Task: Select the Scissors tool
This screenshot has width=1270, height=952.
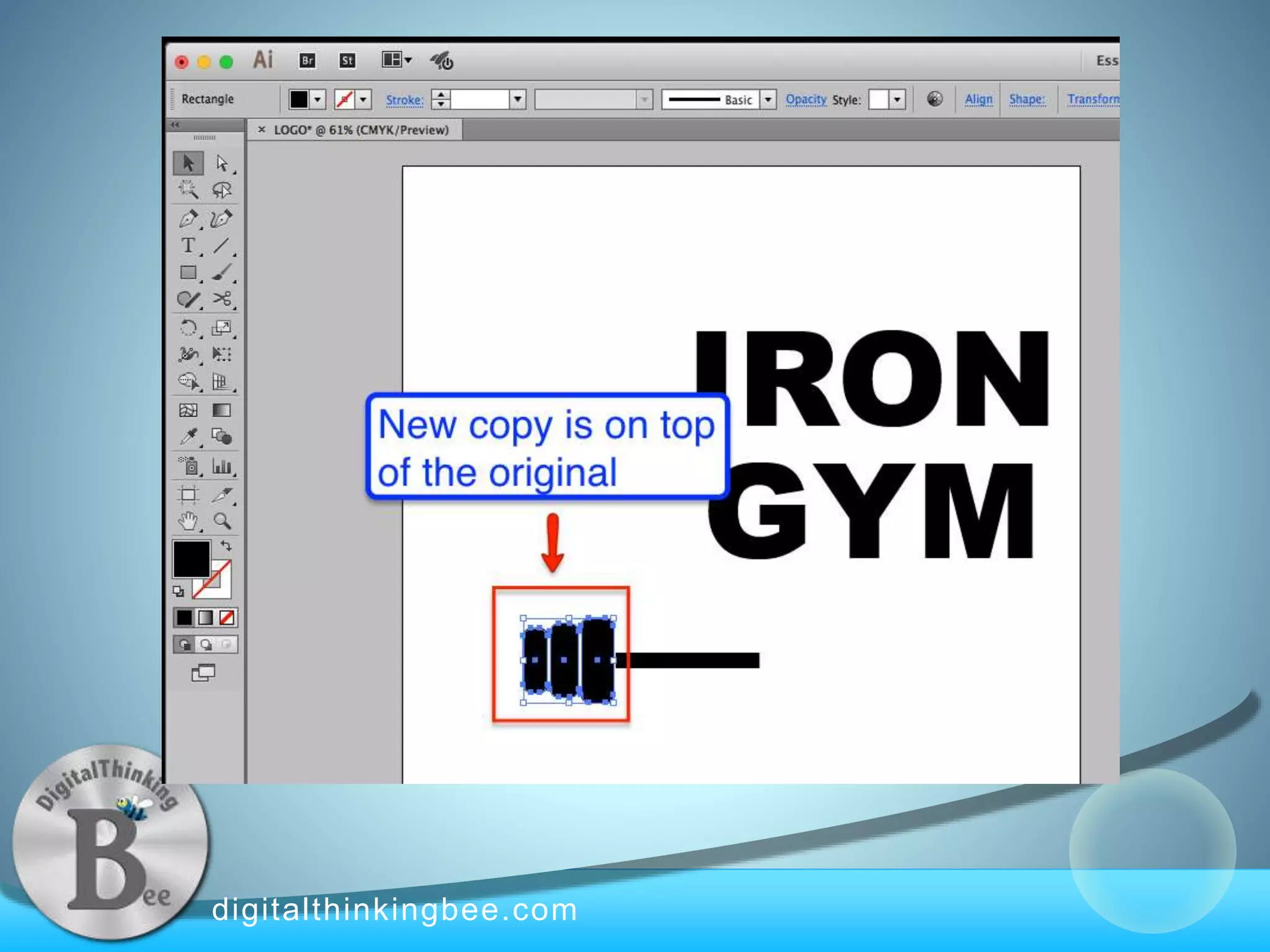Action: click(221, 299)
